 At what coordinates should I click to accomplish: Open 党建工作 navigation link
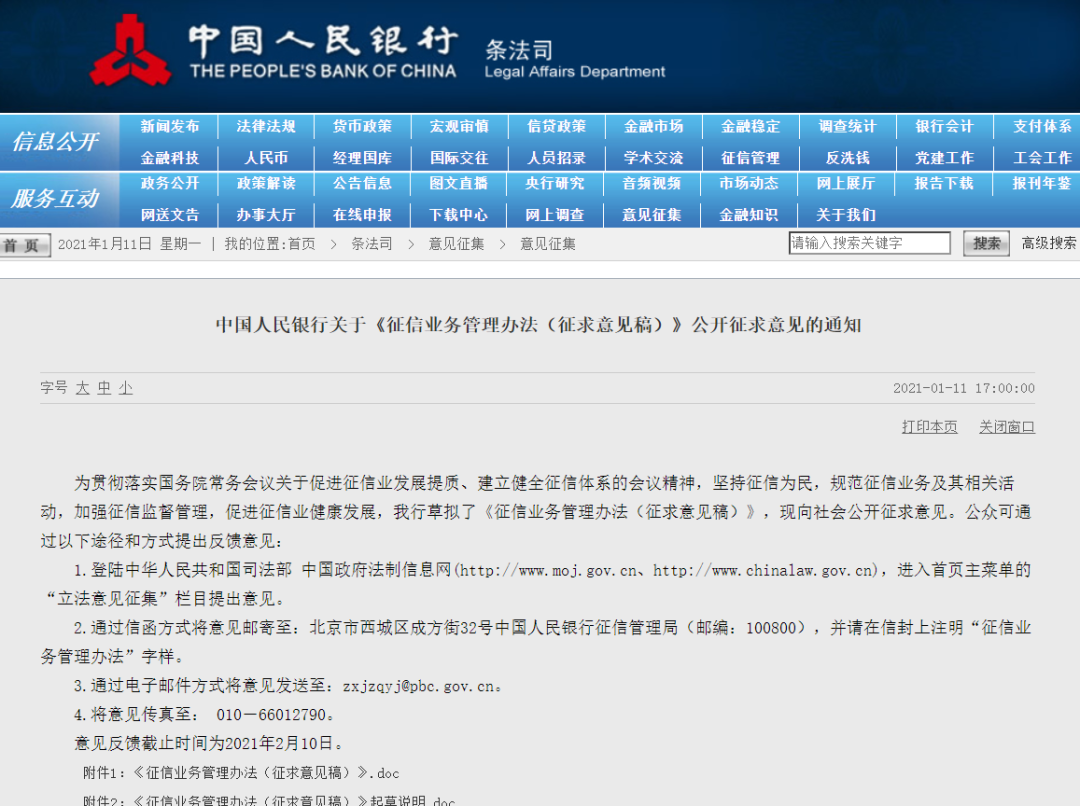point(944,158)
